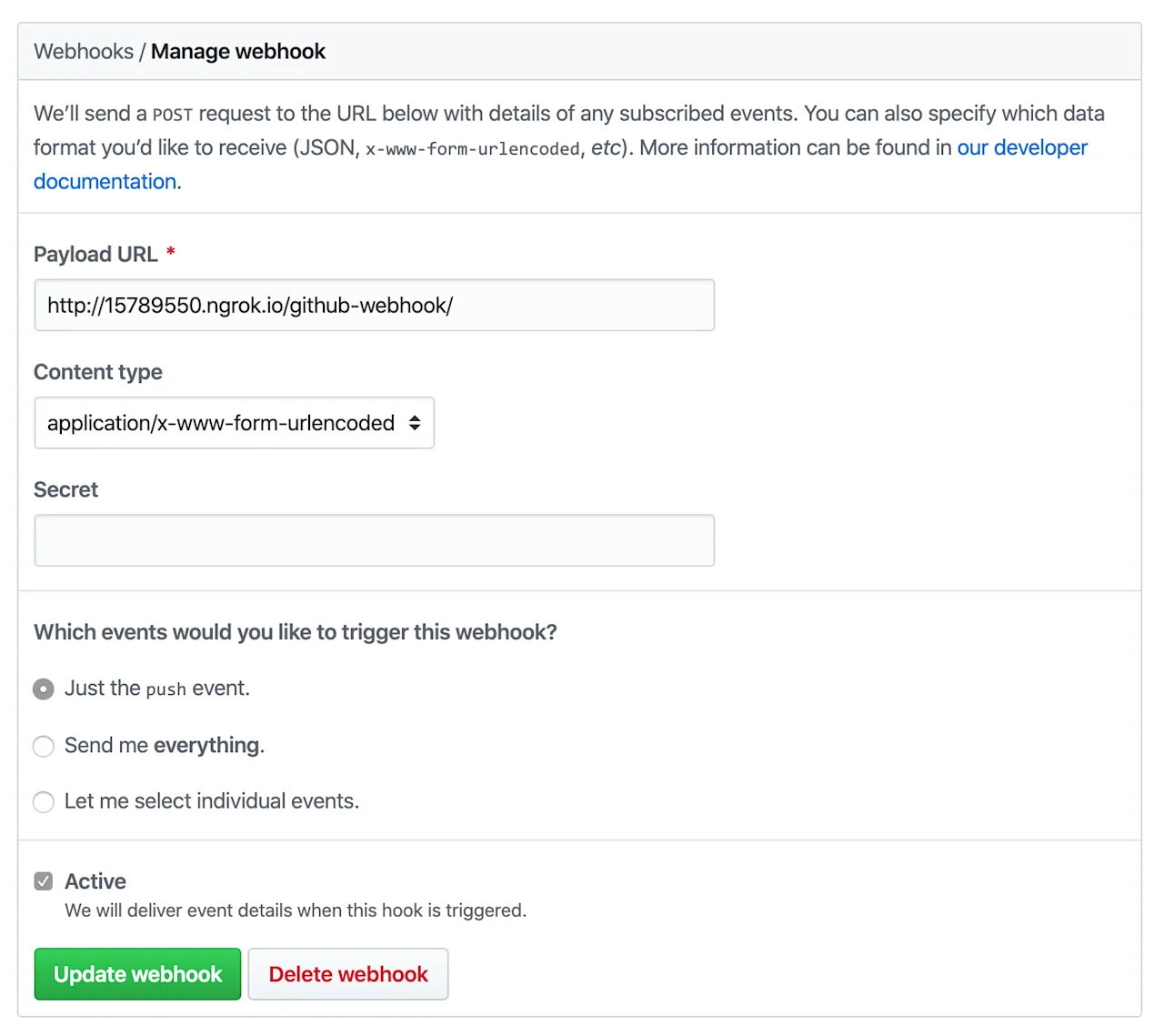The width and height of the screenshot is (1164, 1036).
Task: Choose Let me select individual events
Action: point(43,802)
